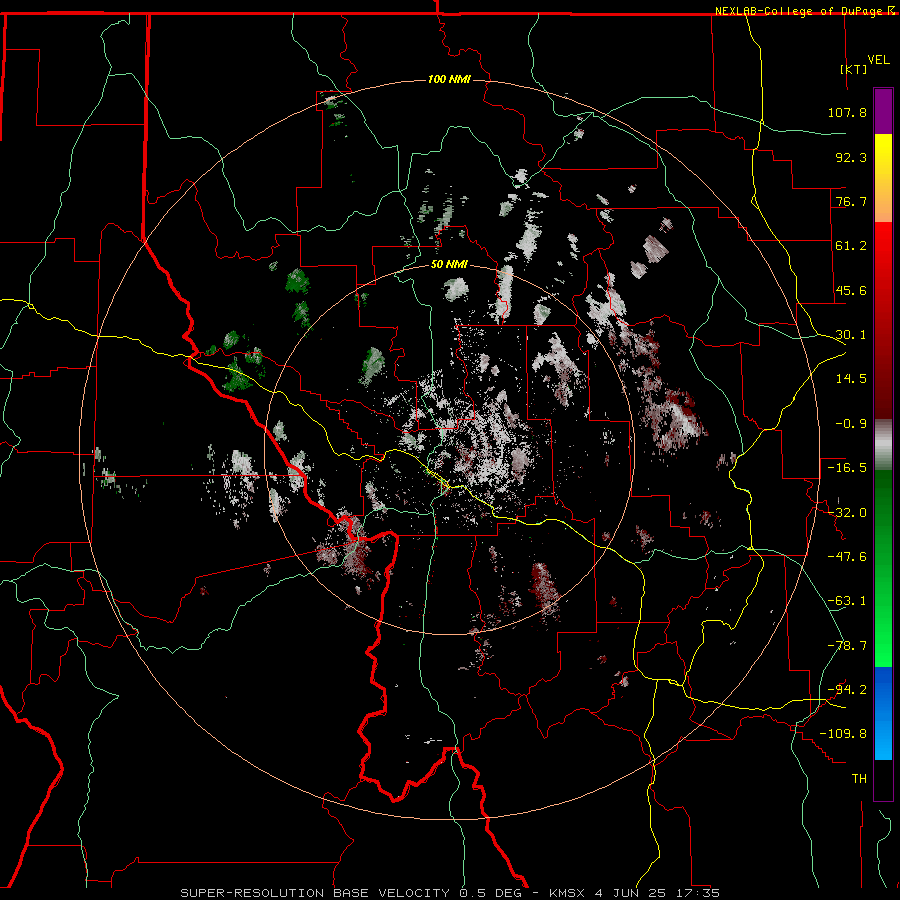Click the -47.6 value on velocity scale

point(847,557)
